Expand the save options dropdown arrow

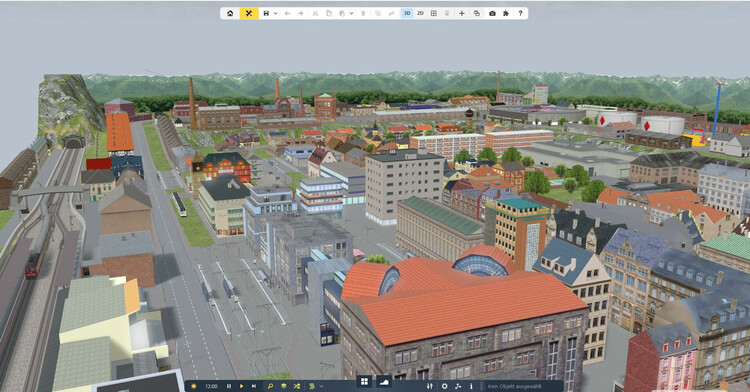(276, 13)
